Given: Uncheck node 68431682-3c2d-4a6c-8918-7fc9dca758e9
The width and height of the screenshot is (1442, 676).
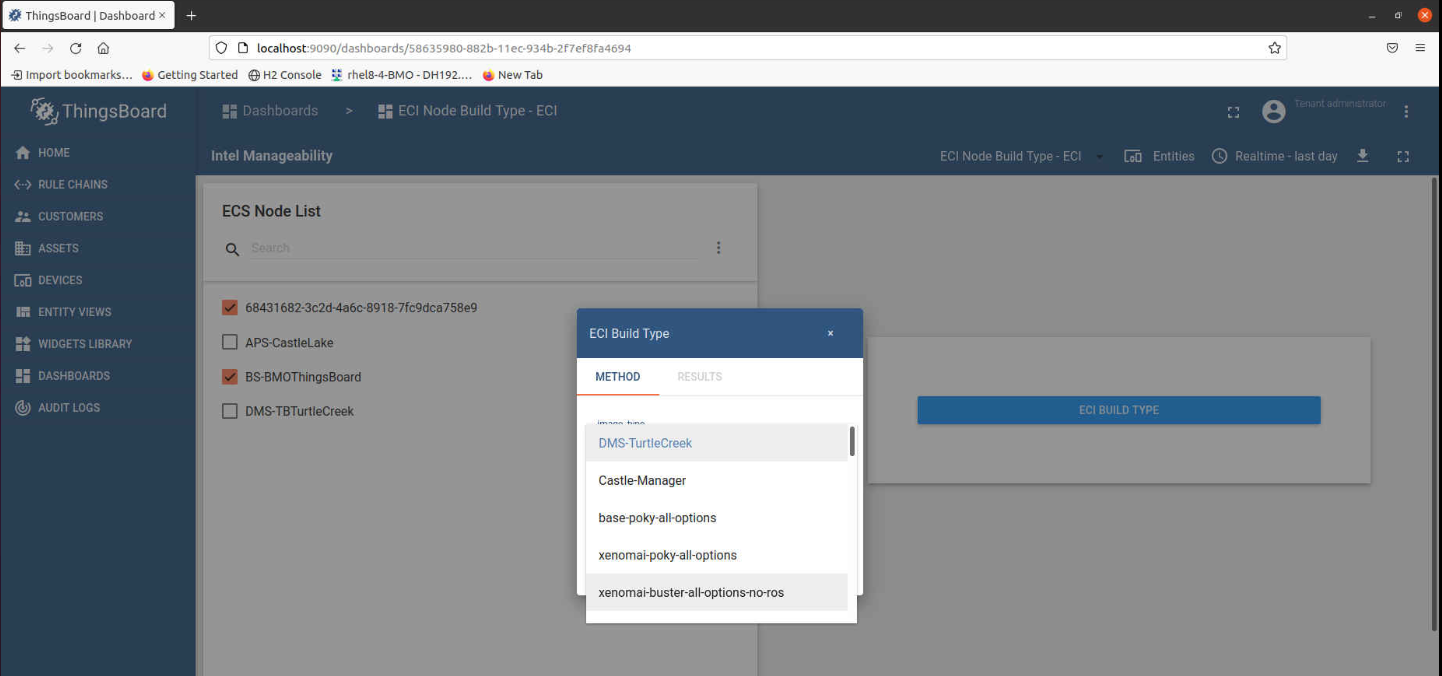Looking at the screenshot, I should (230, 307).
